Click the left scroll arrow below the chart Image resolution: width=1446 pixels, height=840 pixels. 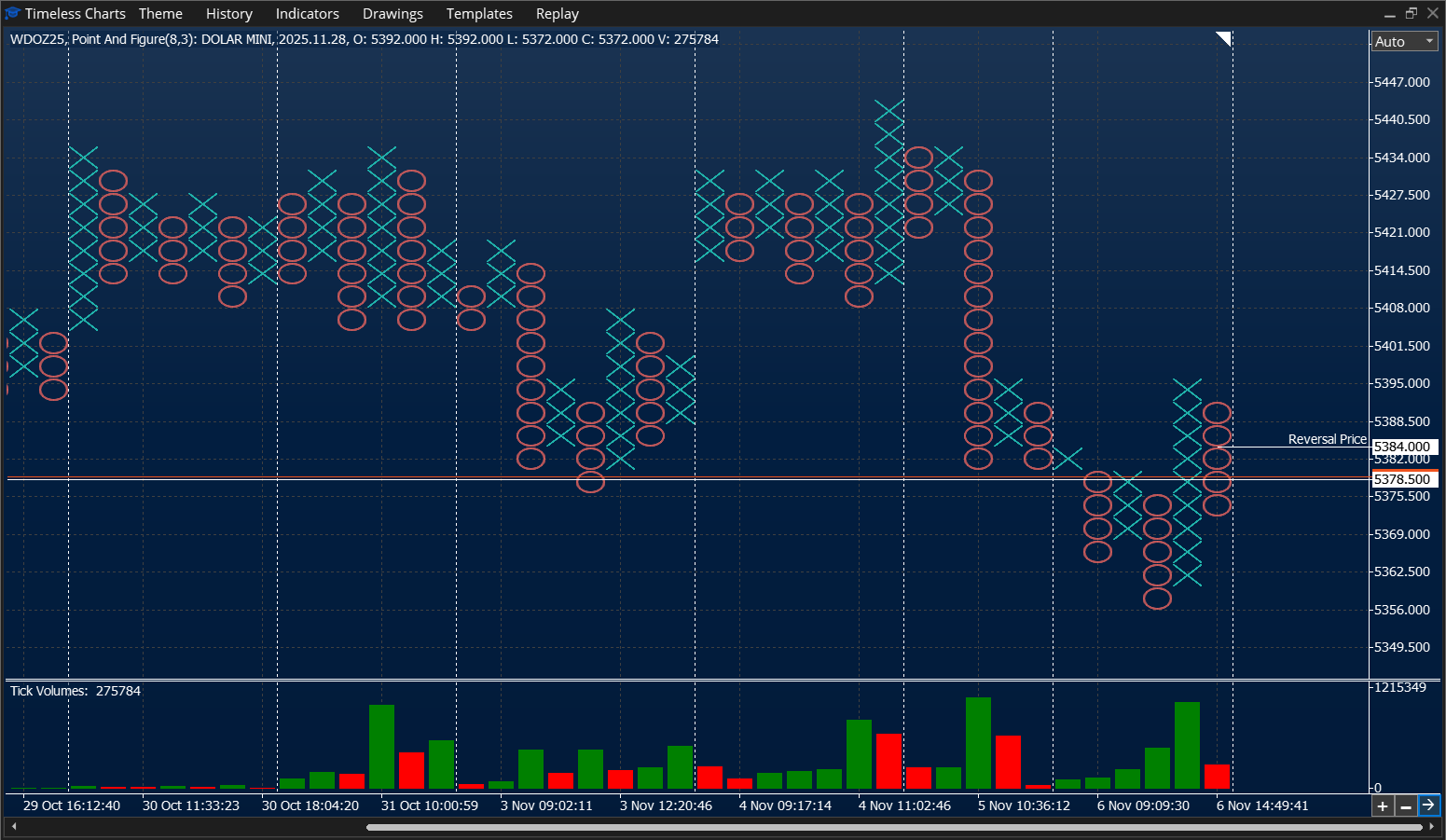click(12, 826)
